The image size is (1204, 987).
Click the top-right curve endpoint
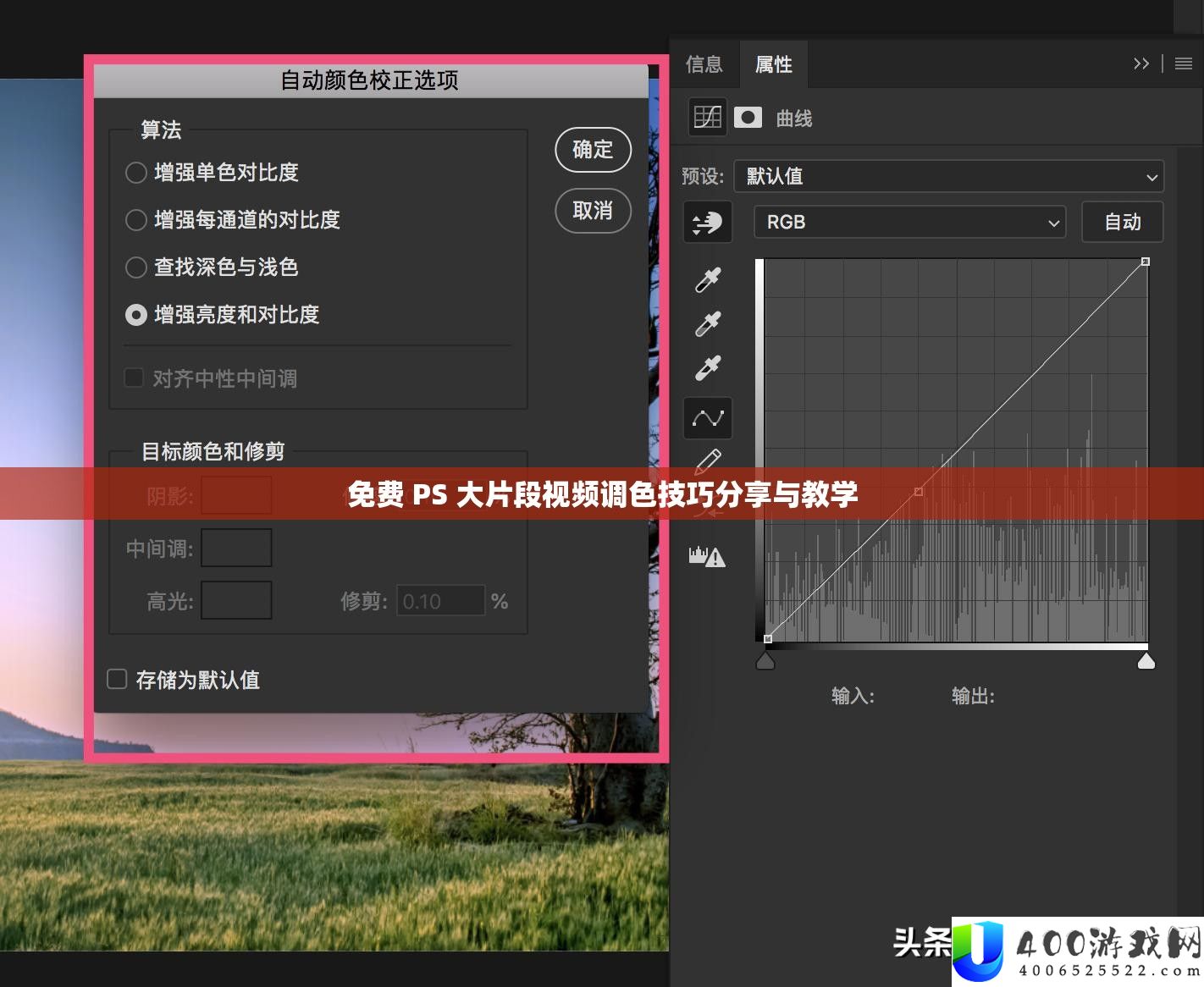click(1146, 262)
